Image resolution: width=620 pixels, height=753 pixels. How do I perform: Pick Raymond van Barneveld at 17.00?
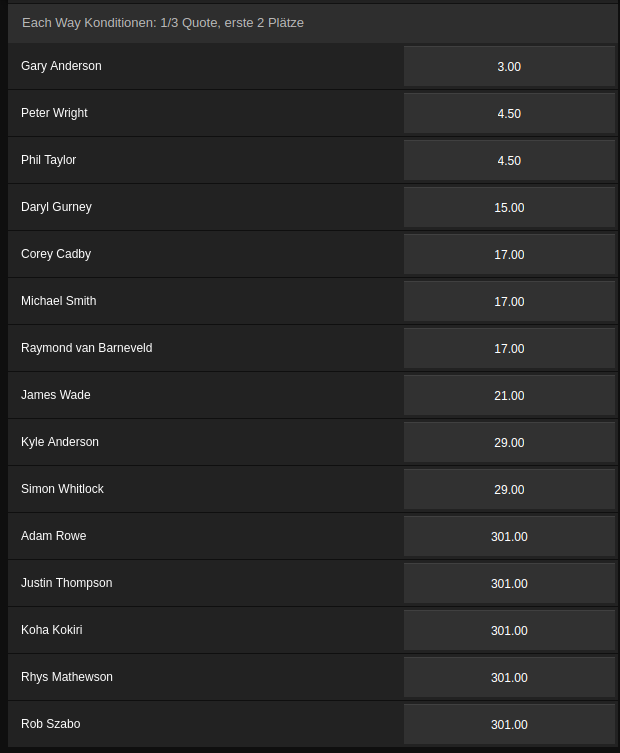pos(509,349)
